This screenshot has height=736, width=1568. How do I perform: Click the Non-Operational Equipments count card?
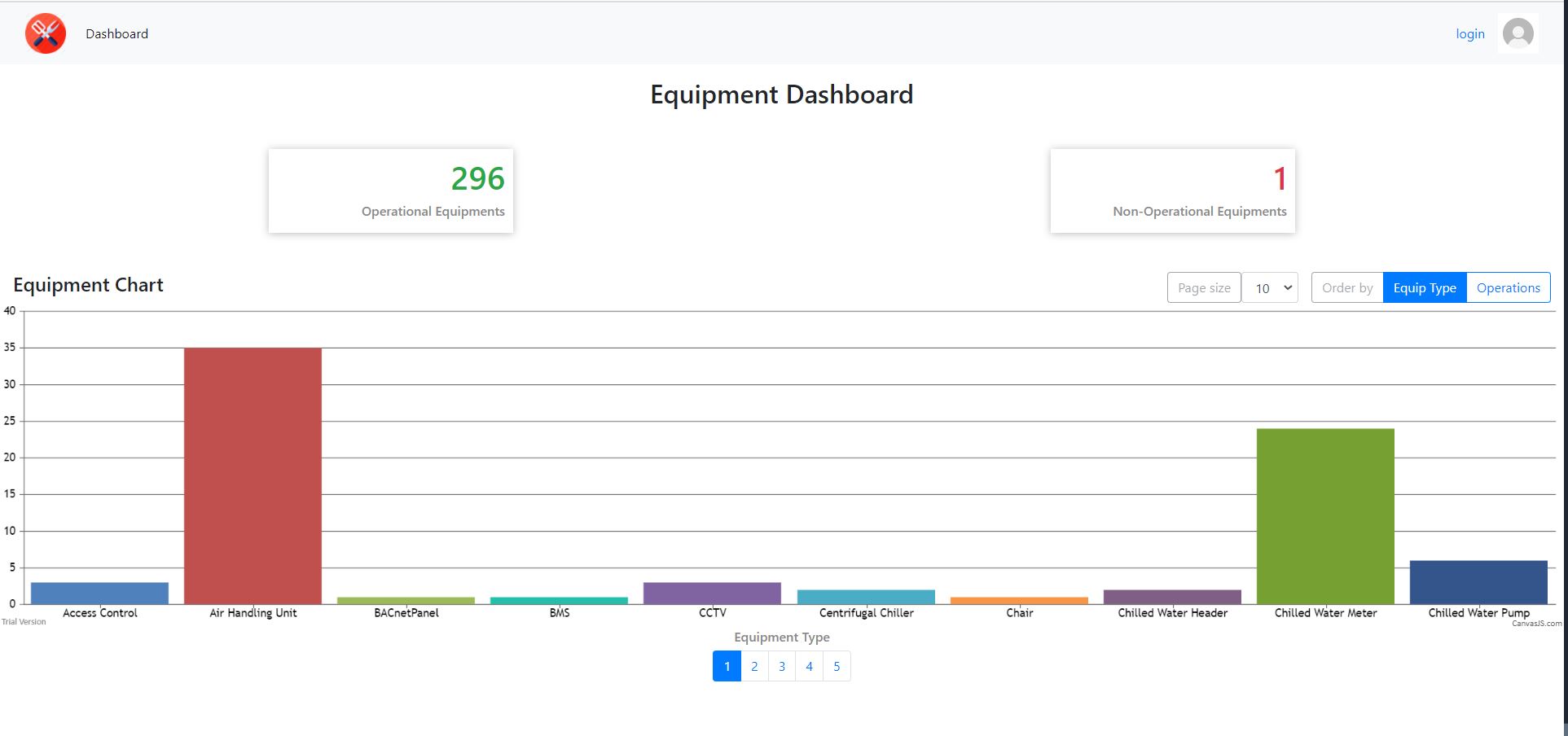coord(1171,190)
